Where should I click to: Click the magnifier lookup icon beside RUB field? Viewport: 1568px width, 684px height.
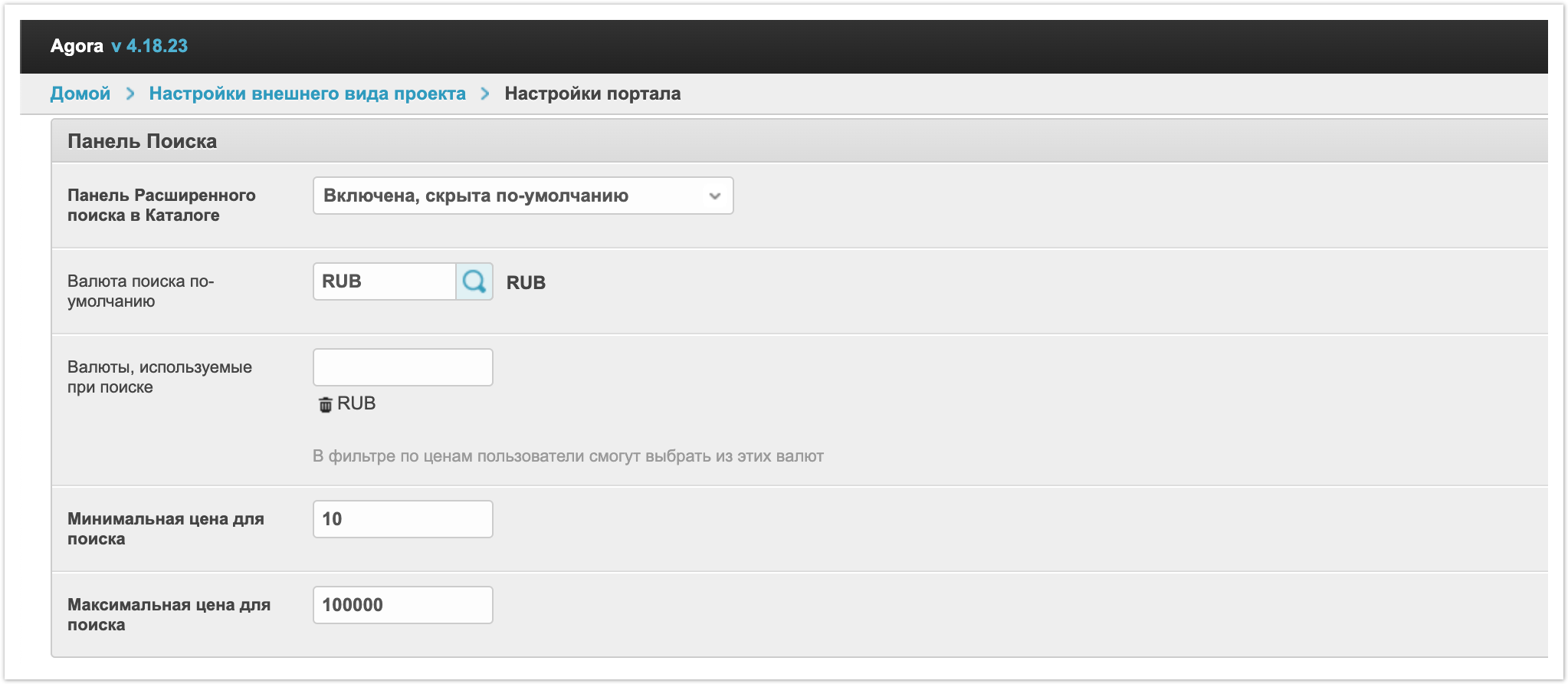click(474, 281)
